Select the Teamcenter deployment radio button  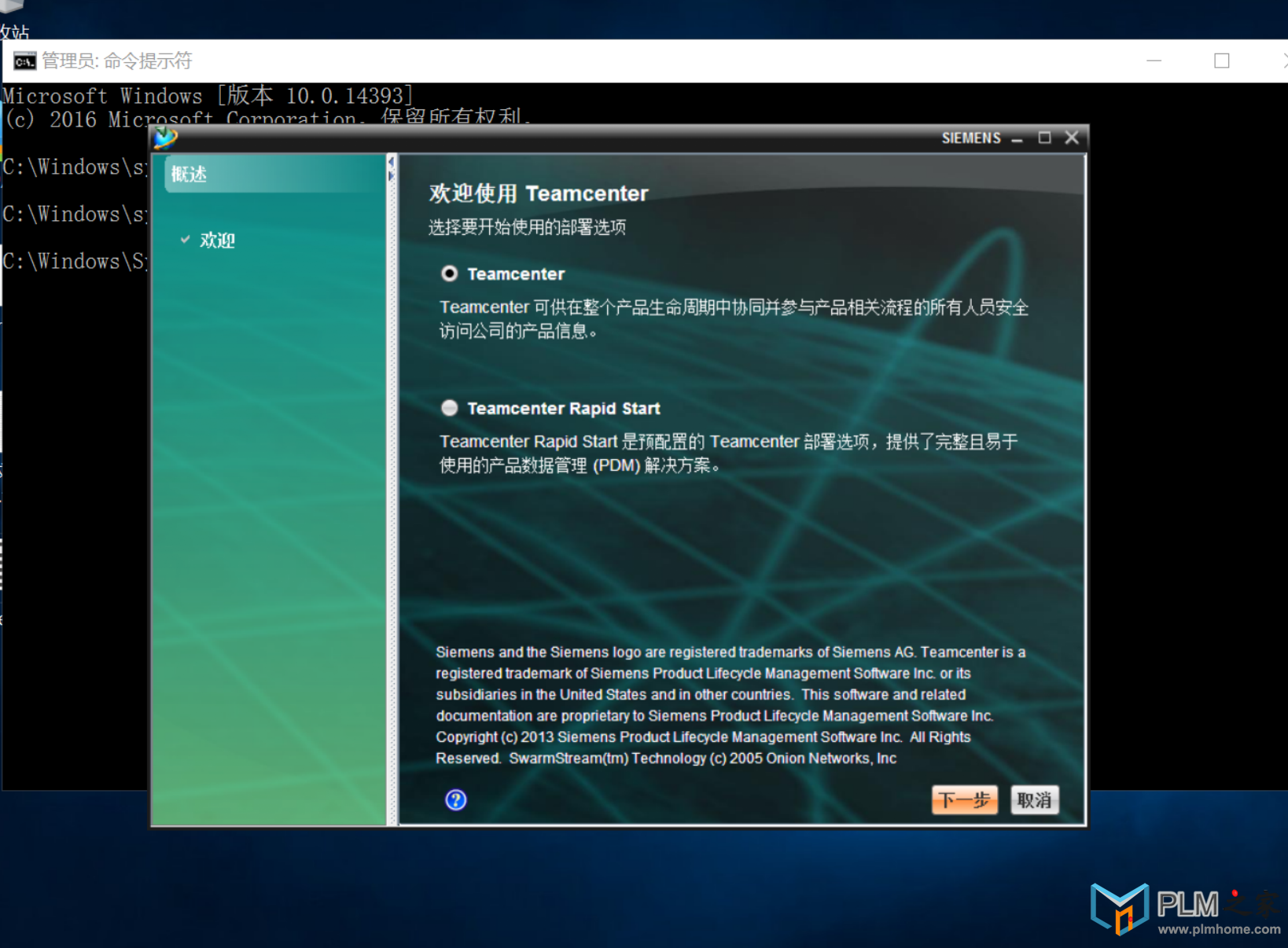coord(449,274)
